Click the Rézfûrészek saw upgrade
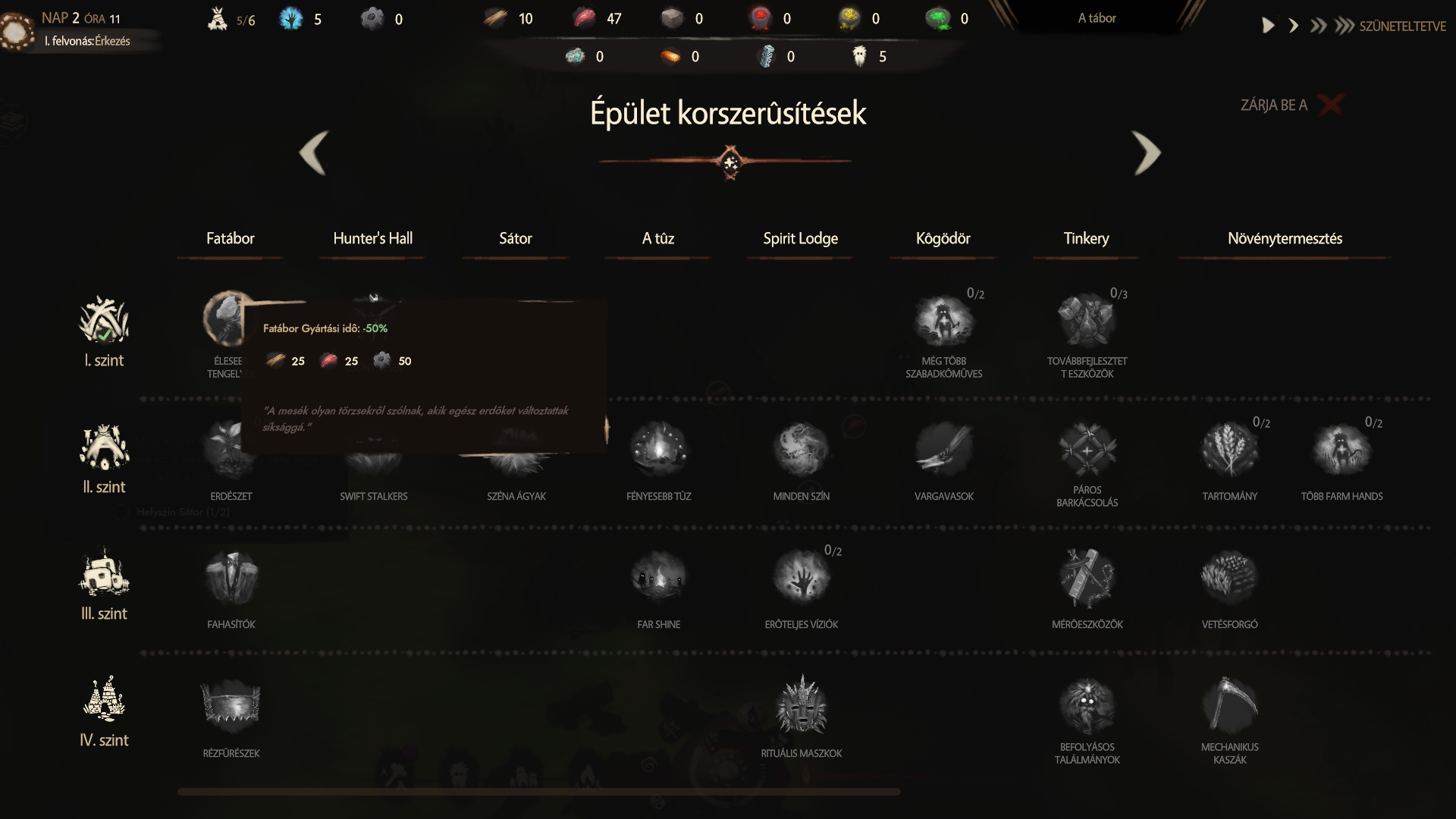1456x819 pixels. pyautogui.click(x=231, y=704)
